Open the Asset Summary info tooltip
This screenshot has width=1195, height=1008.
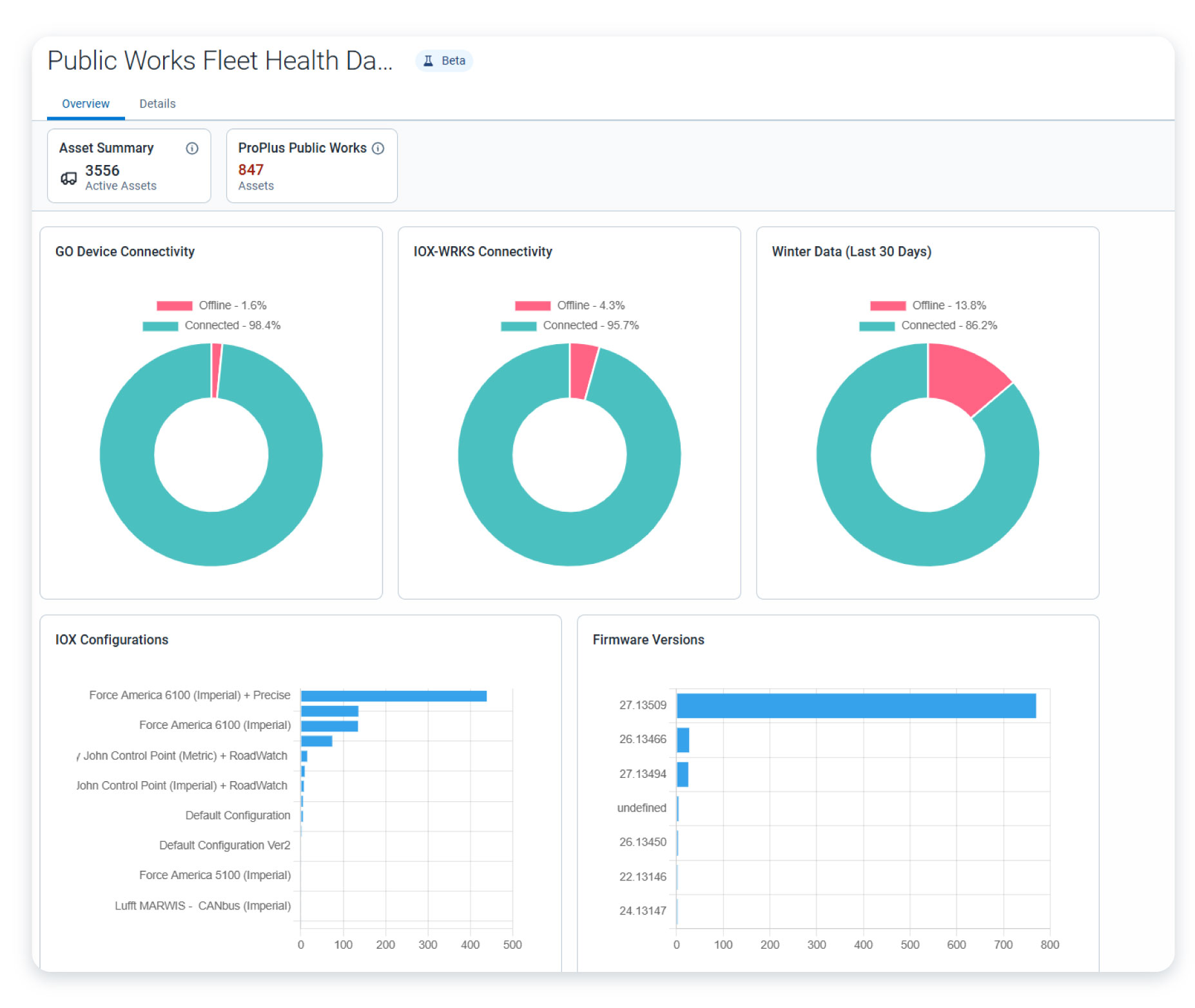[x=191, y=148]
